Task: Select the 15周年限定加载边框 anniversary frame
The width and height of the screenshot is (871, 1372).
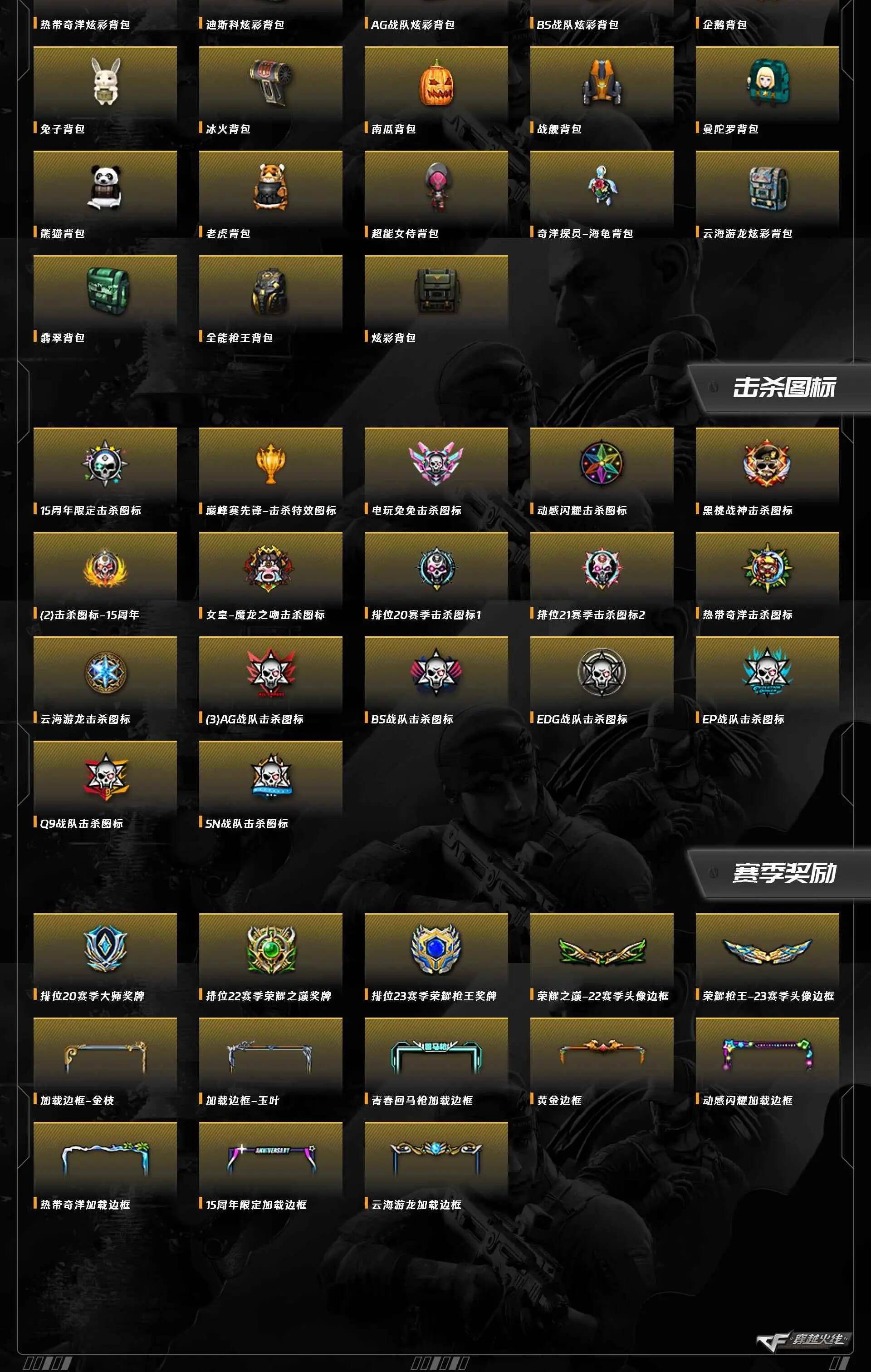Action: click(x=271, y=1158)
